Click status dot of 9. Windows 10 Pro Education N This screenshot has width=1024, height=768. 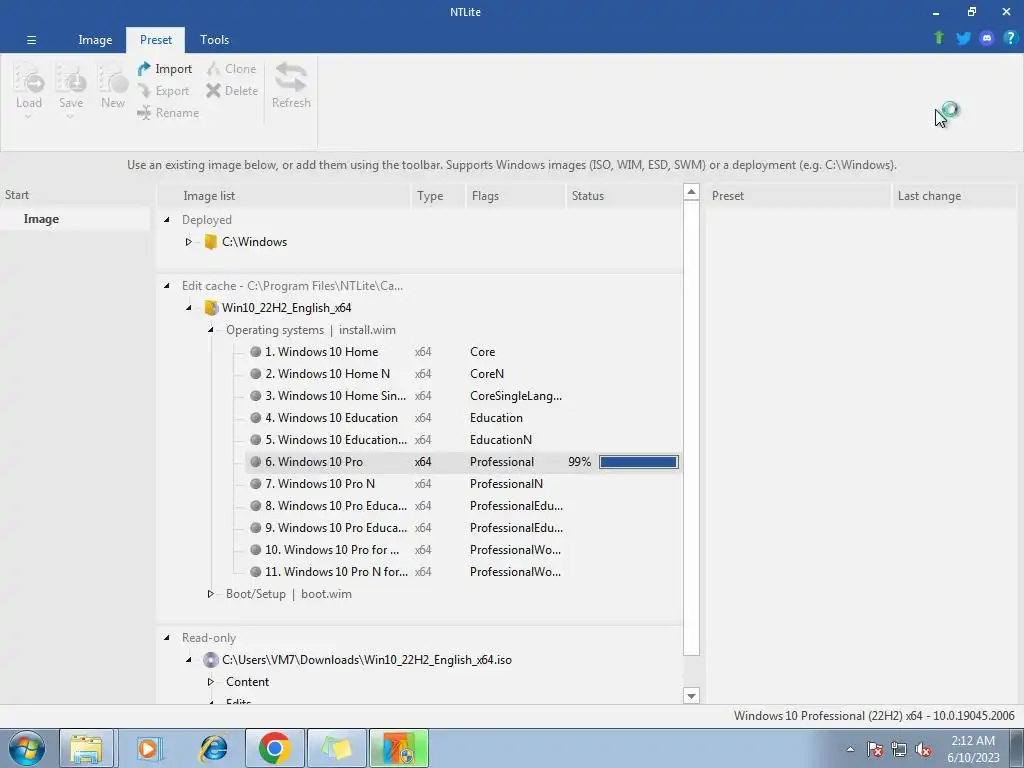[x=255, y=528]
